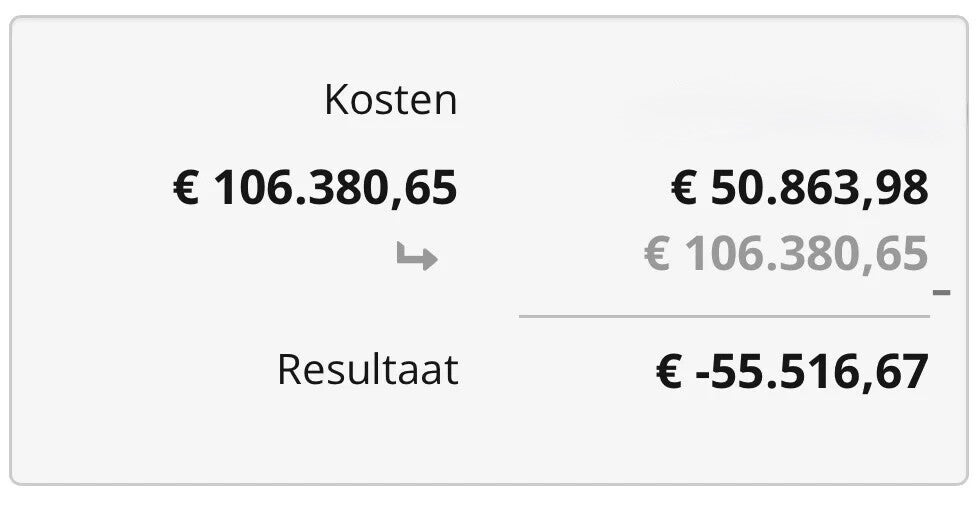Open the € -55.516,67 result amount
This screenshot has width=979, height=509.
[792, 371]
